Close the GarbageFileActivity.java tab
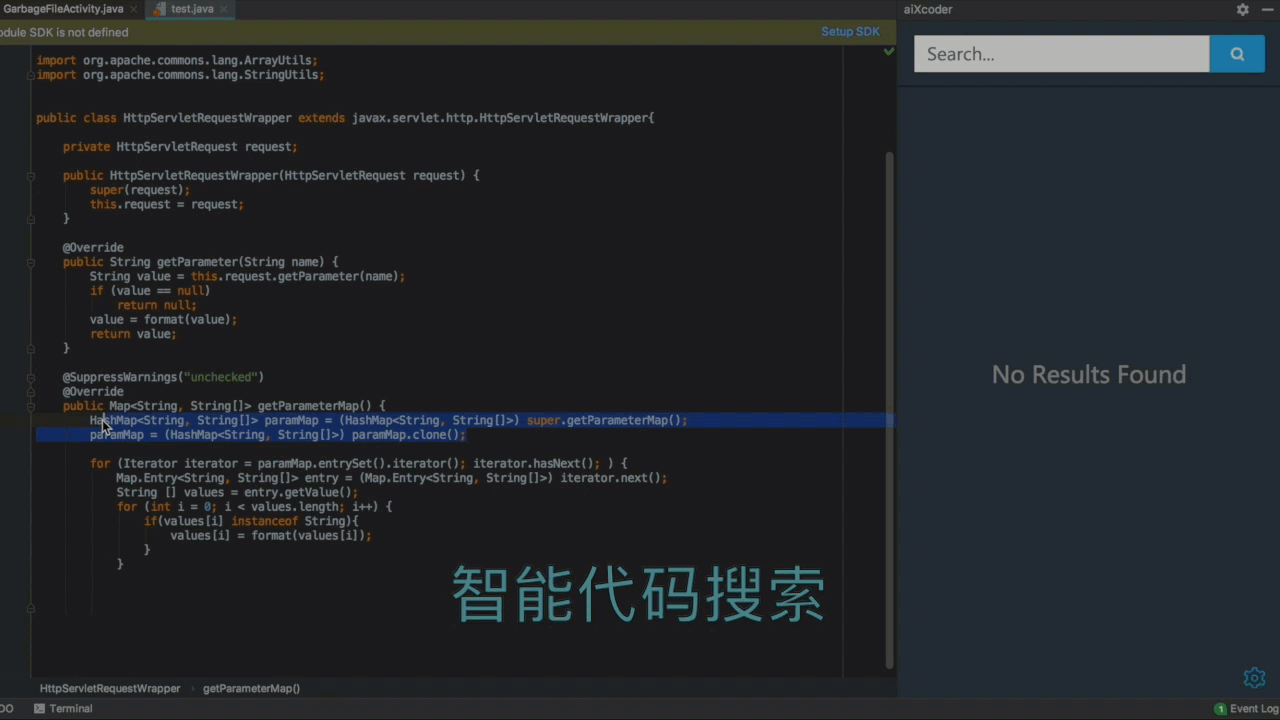The width and height of the screenshot is (1280, 720). click(136, 9)
